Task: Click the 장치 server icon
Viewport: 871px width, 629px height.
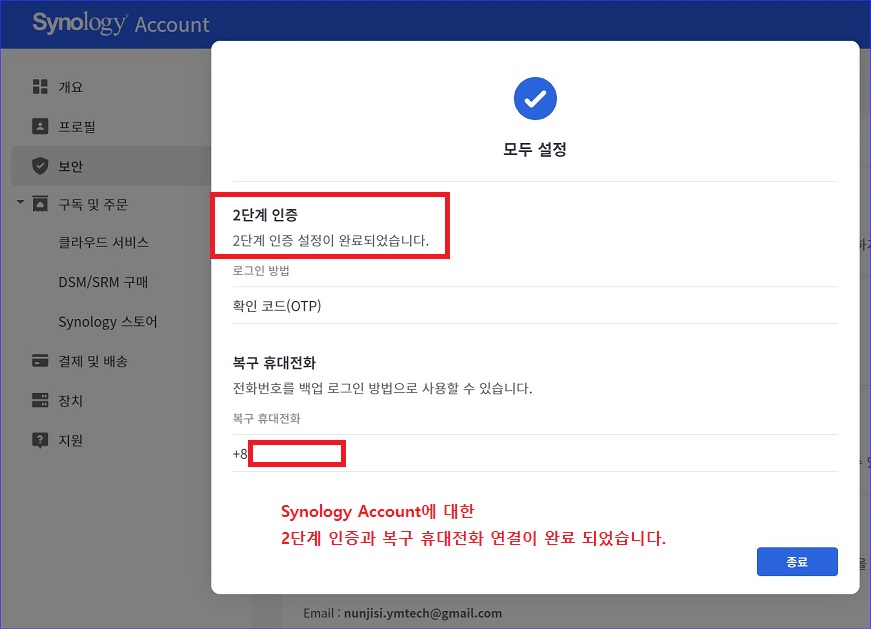Action: 40,400
